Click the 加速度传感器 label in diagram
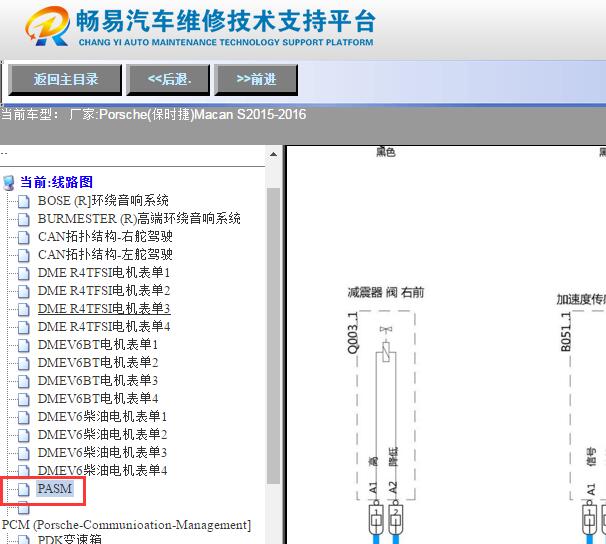The height and width of the screenshot is (544, 606). (581, 299)
